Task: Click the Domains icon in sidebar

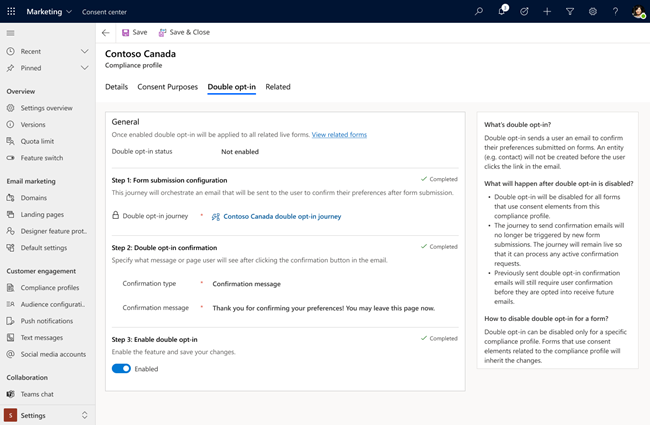Action: point(11,198)
